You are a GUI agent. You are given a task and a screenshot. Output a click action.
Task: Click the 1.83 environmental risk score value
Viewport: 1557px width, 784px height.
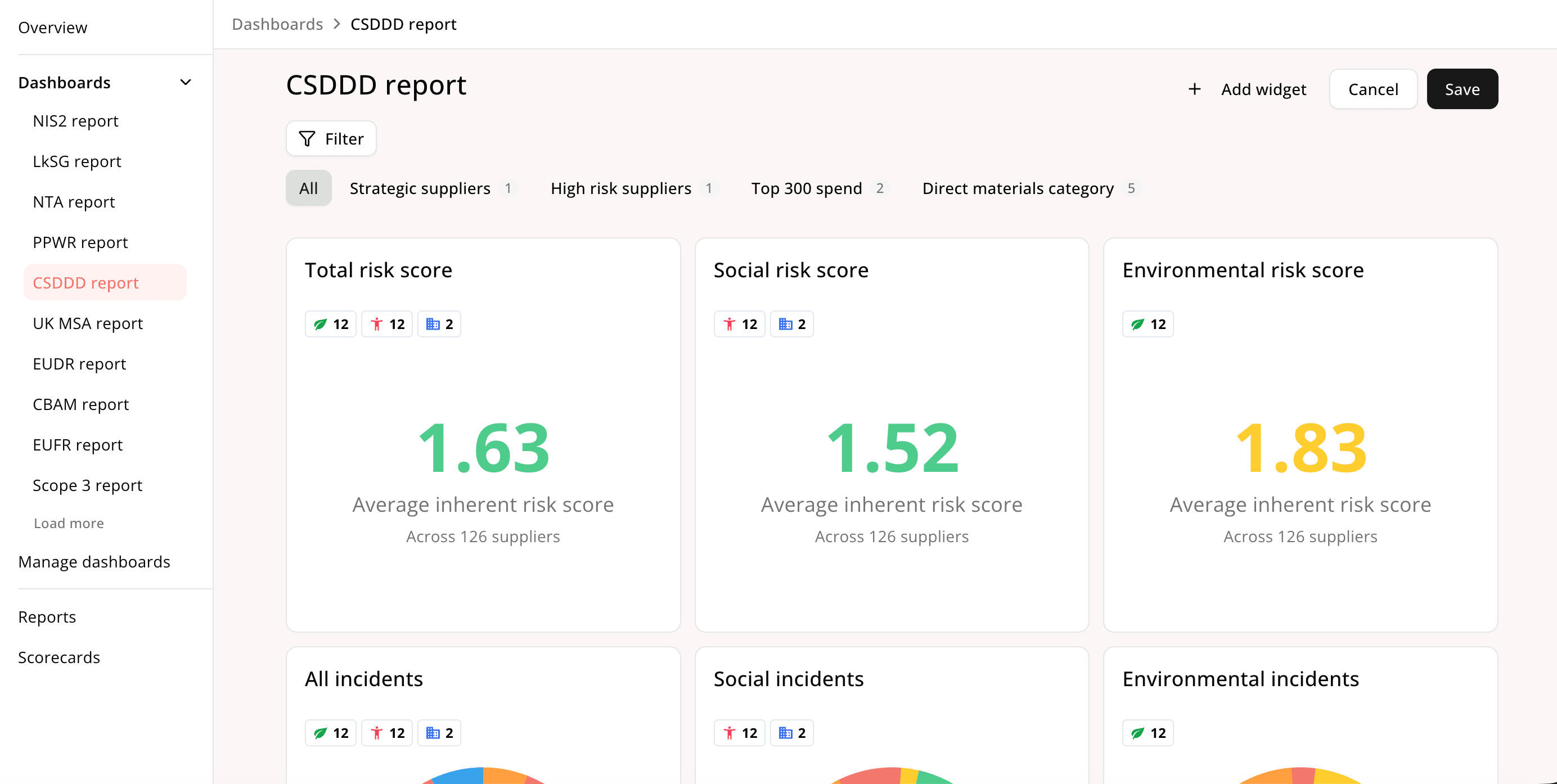click(x=1300, y=448)
